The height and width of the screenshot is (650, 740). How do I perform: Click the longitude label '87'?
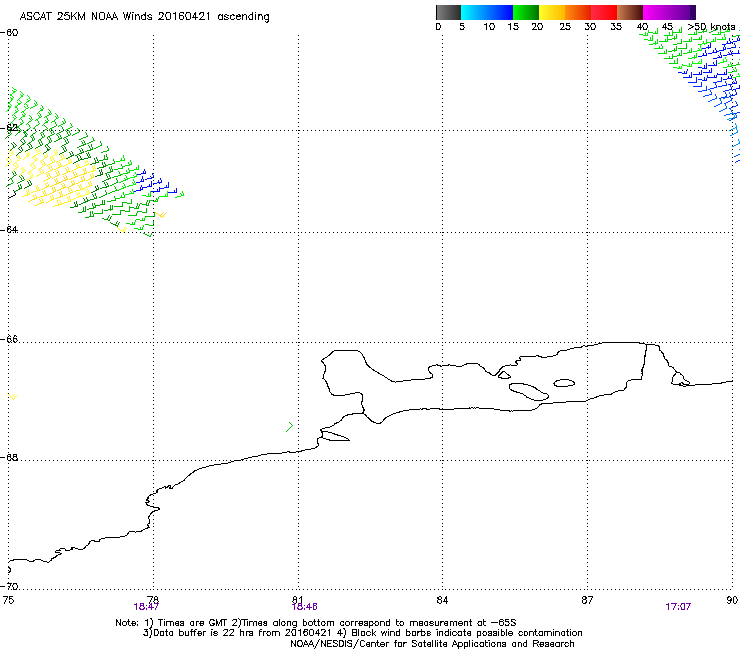[587, 600]
